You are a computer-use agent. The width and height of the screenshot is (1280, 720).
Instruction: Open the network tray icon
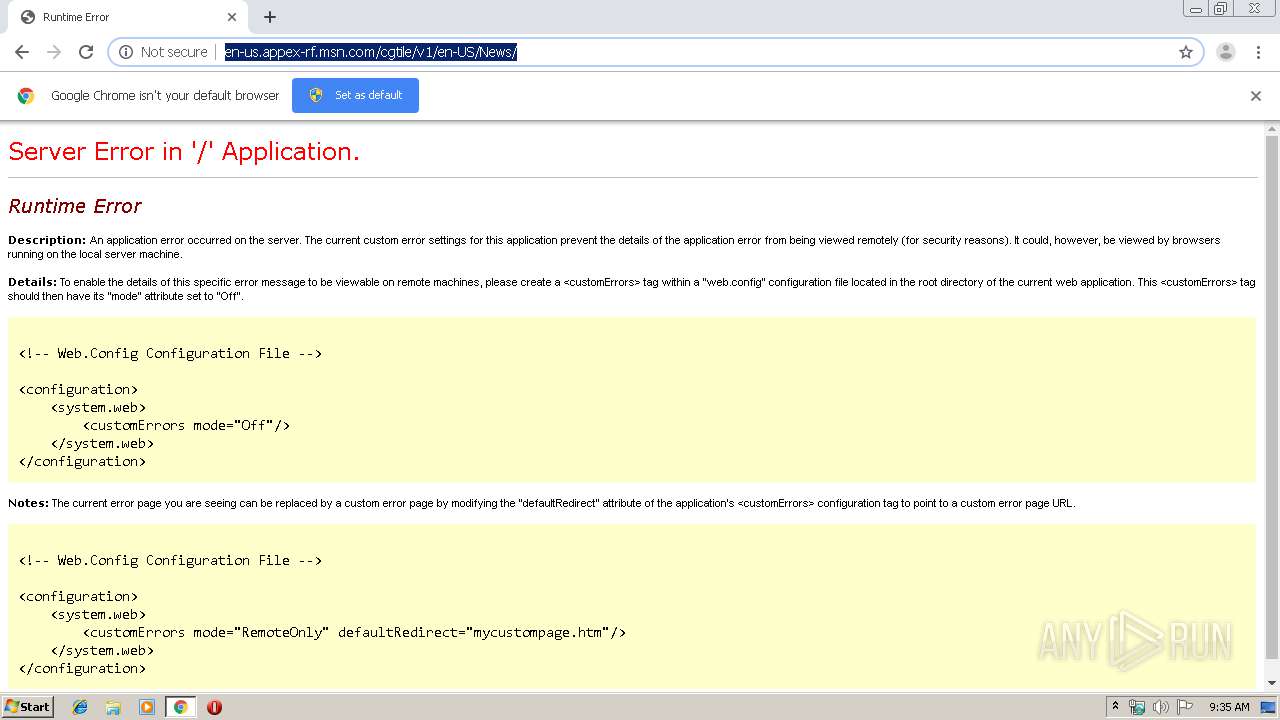tap(1137, 707)
